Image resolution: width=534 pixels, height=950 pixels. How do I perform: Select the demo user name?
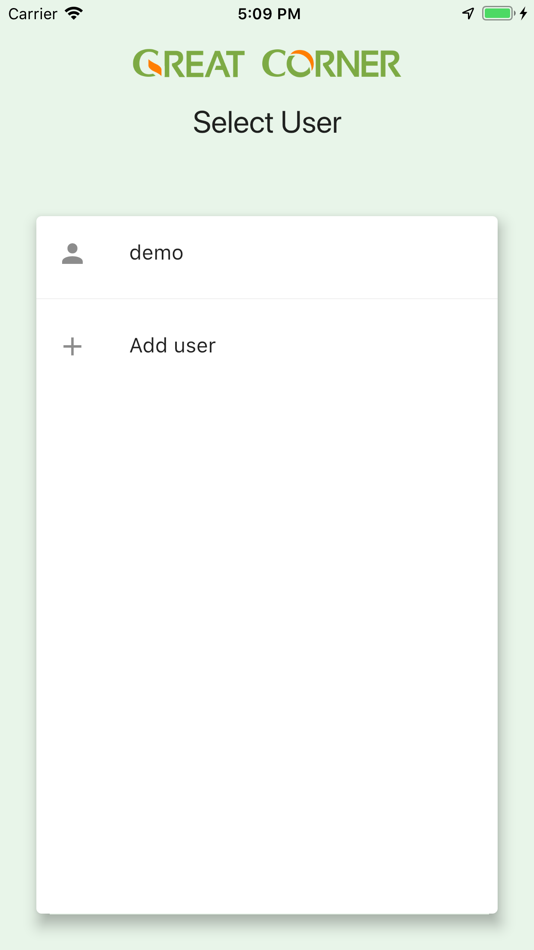click(x=156, y=253)
